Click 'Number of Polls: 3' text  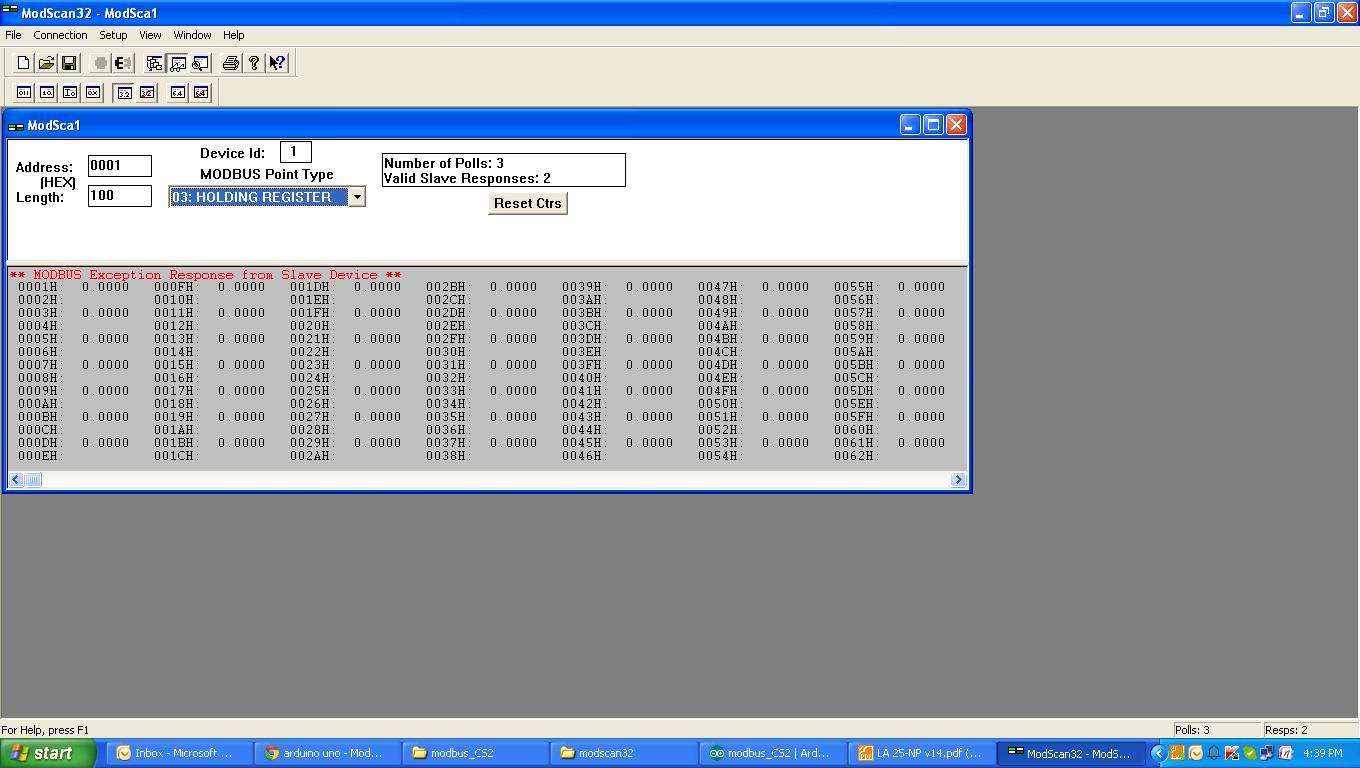(444, 163)
